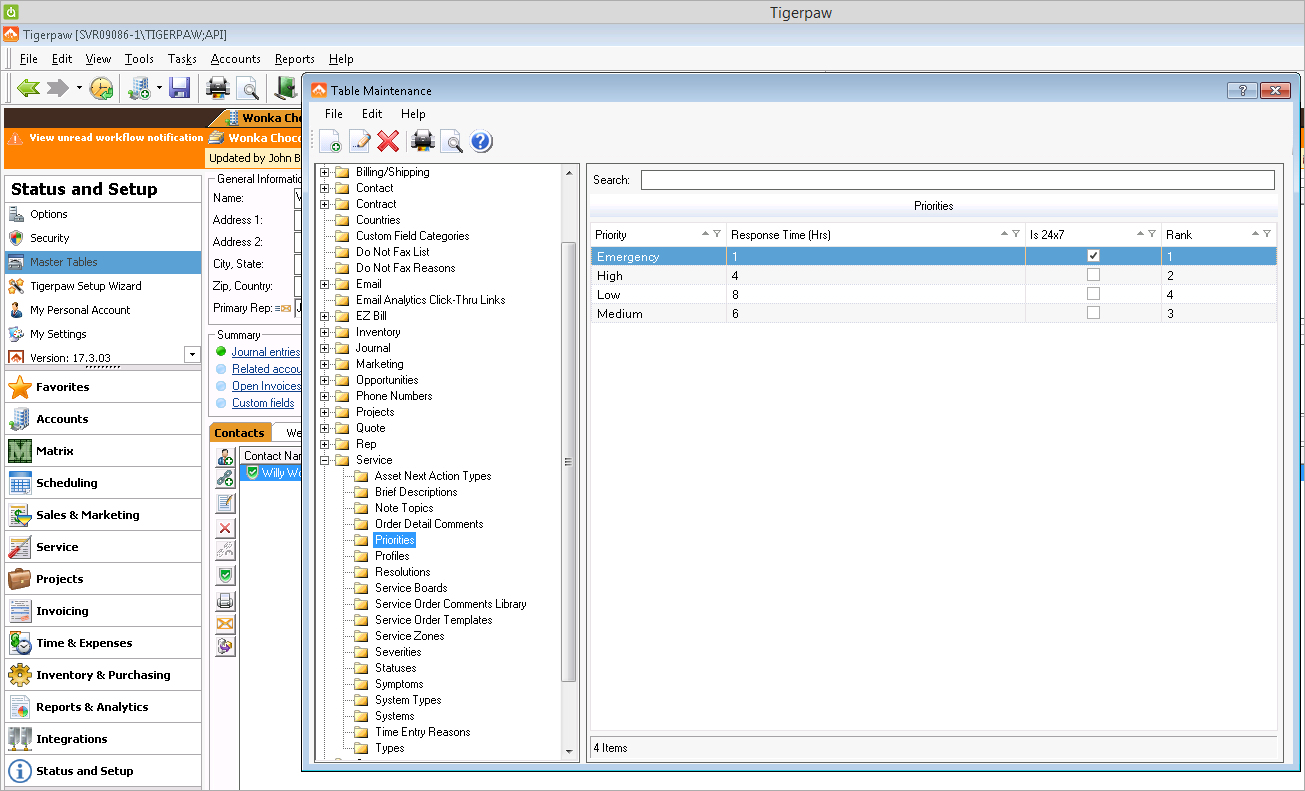Viewport: 1305px width, 791px height.
Task: Create a new table record
Action: coord(330,141)
